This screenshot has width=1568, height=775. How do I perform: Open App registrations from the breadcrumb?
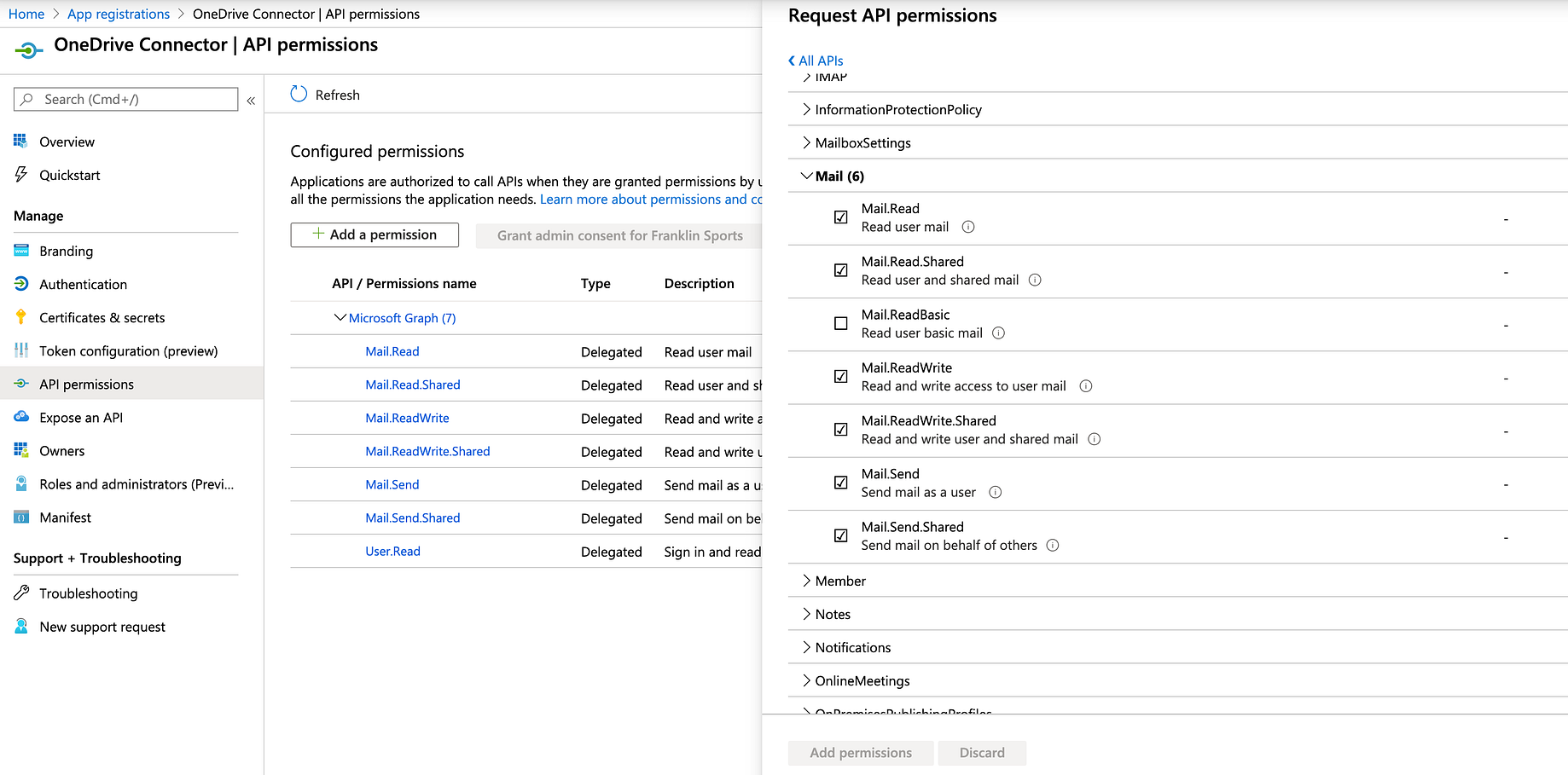pos(118,14)
